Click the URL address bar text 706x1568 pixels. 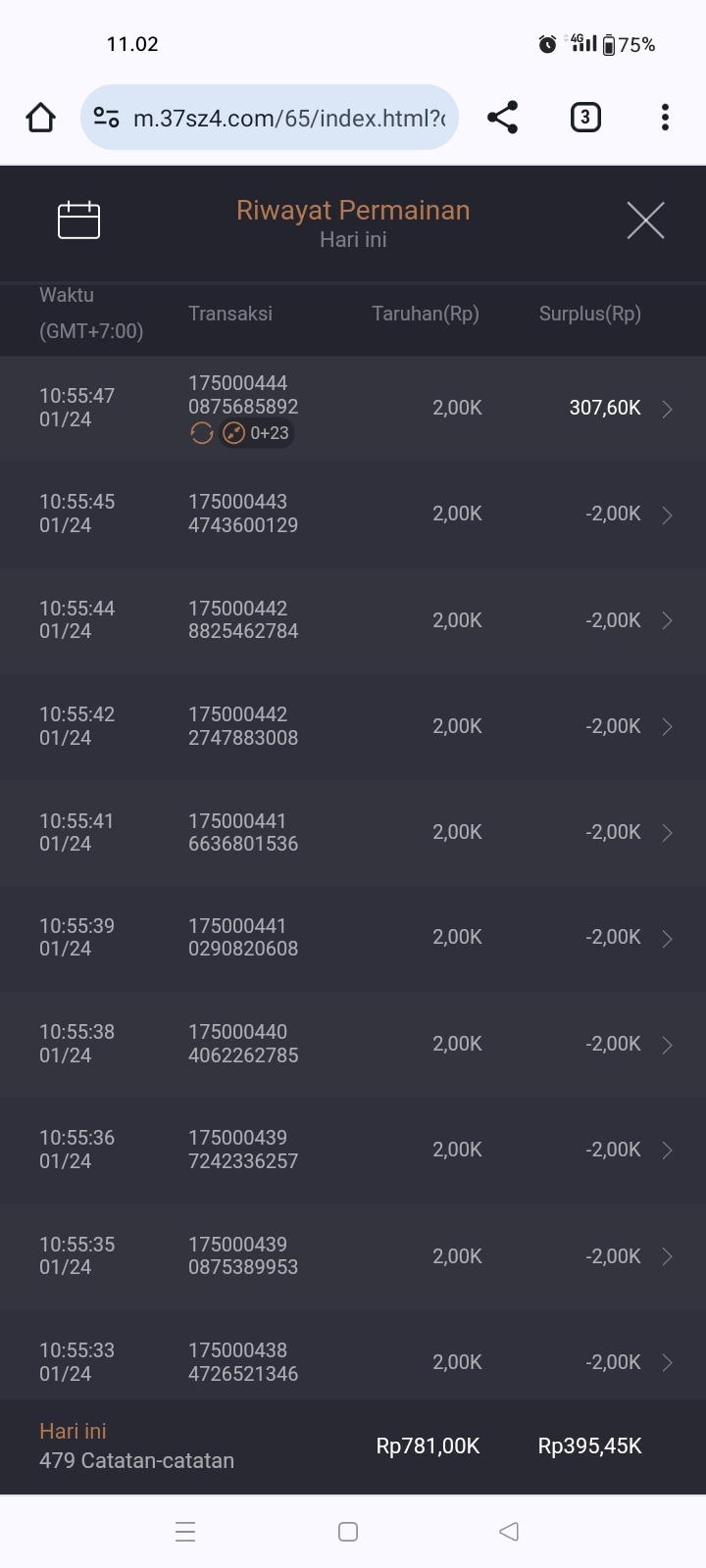[x=289, y=118]
